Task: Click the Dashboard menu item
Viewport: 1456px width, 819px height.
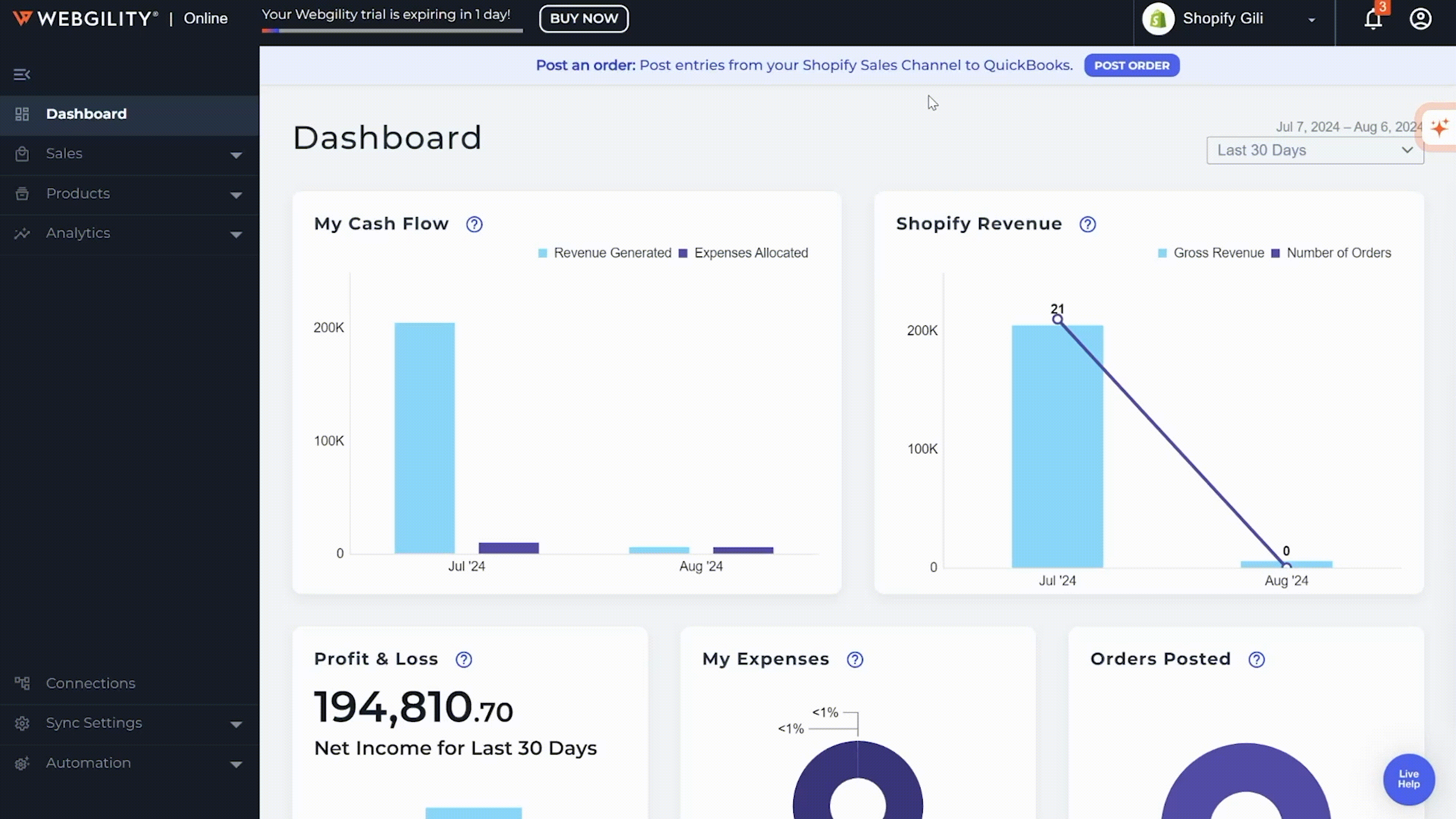Action: tap(86, 113)
